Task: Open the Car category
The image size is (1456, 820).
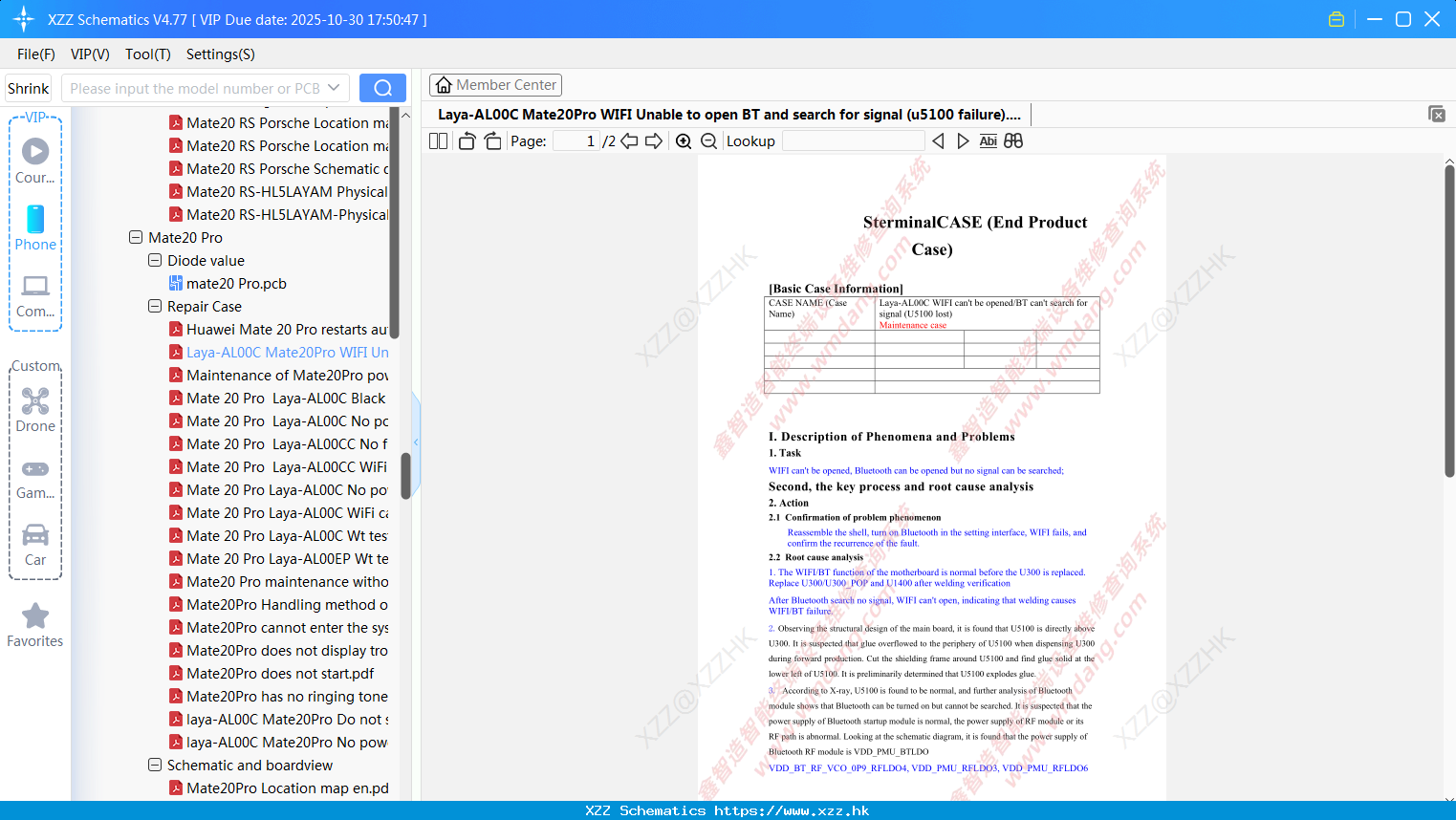Action: pyautogui.click(x=35, y=546)
